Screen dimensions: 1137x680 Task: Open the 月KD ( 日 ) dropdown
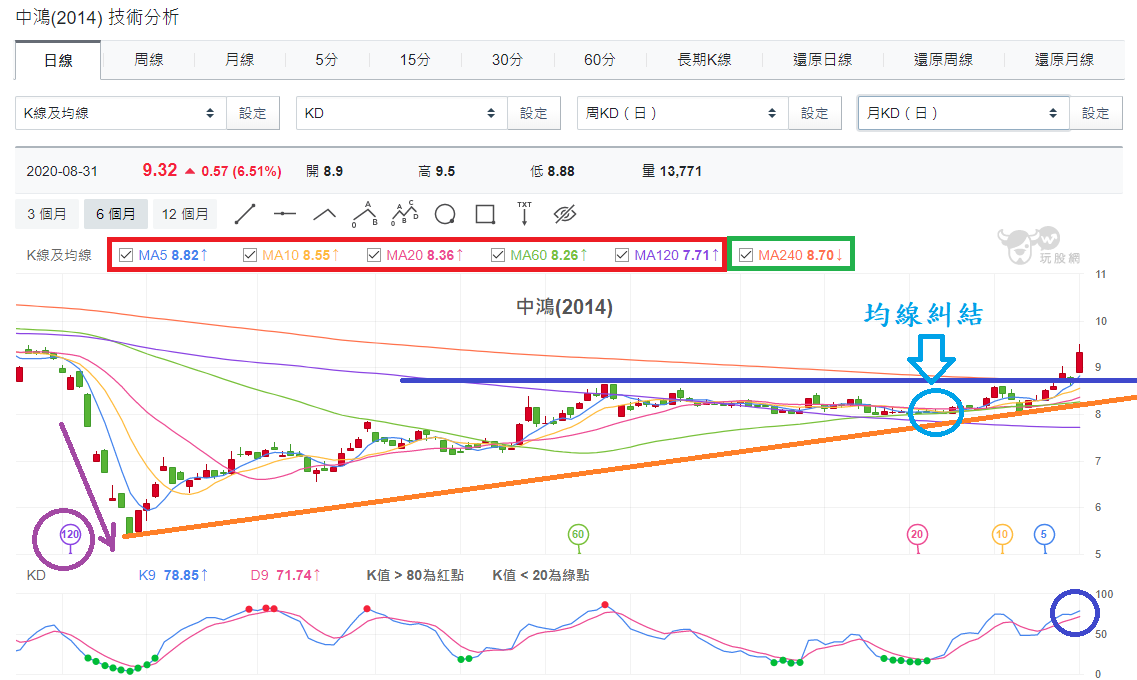tap(964, 113)
